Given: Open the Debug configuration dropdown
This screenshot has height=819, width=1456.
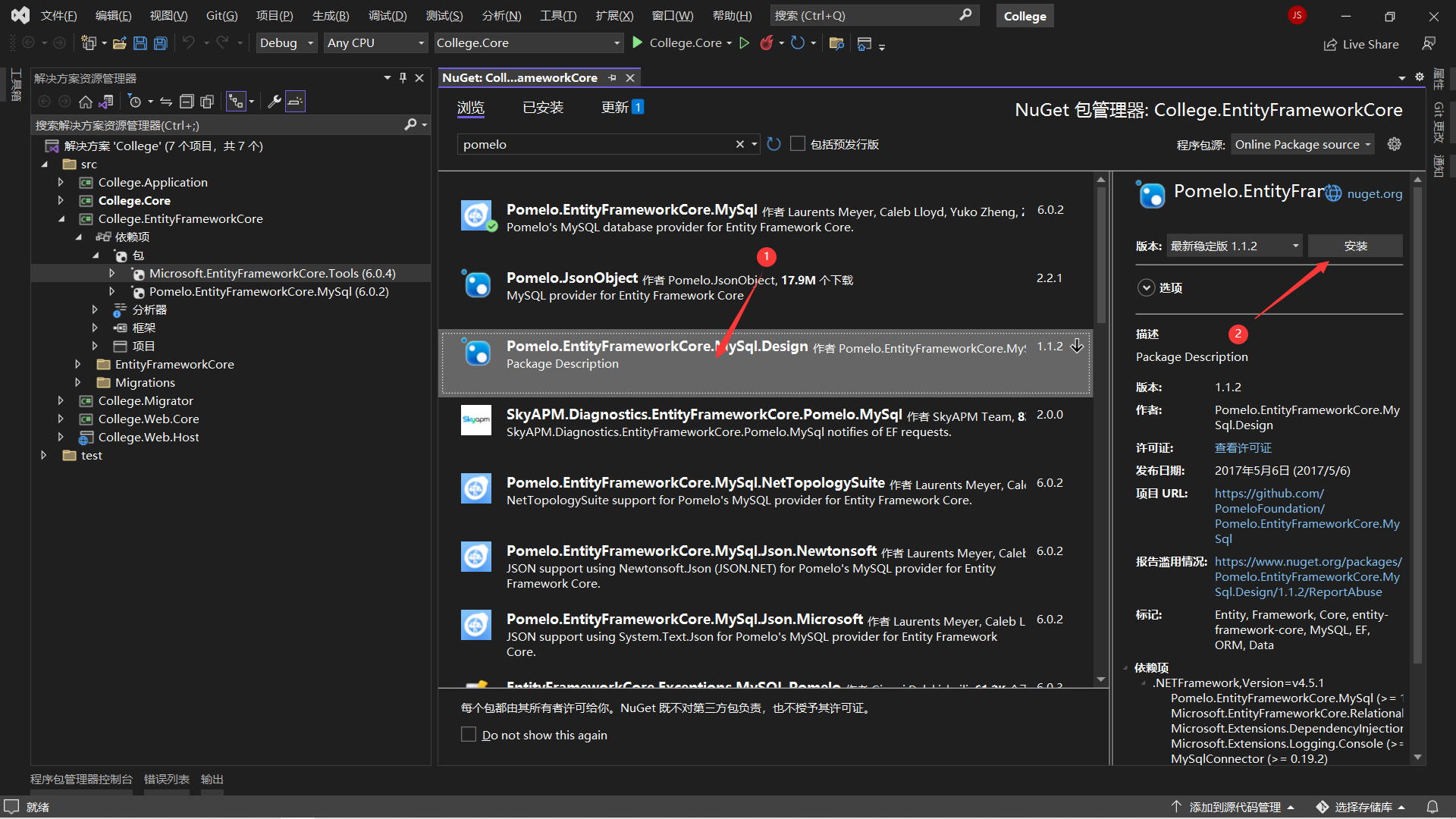Looking at the screenshot, I should 287,43.
